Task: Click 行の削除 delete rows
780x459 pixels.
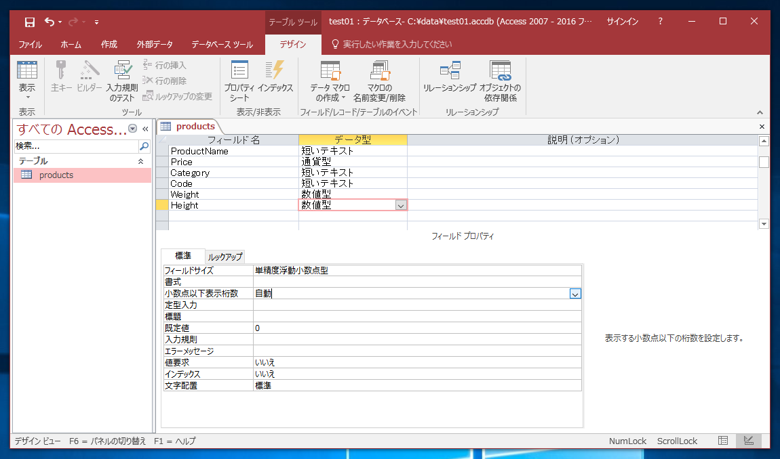Action: [x=165, y=81]
